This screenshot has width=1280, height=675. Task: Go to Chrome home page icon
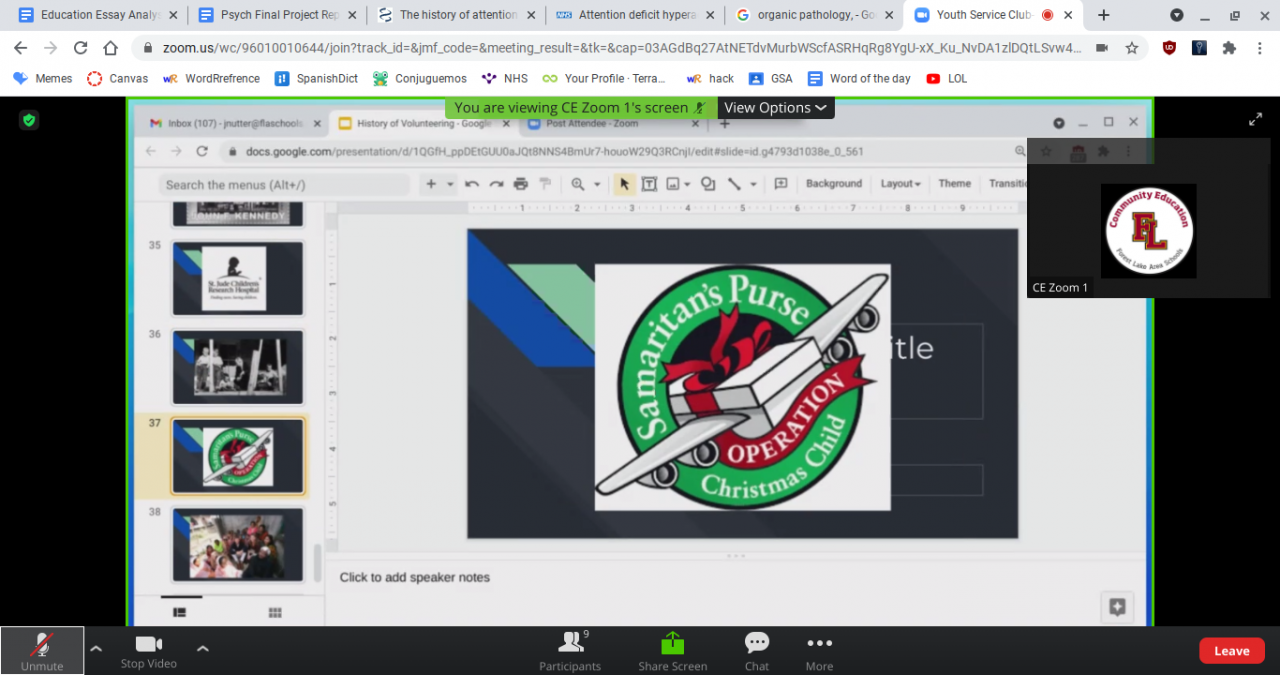tap(111, 48)
